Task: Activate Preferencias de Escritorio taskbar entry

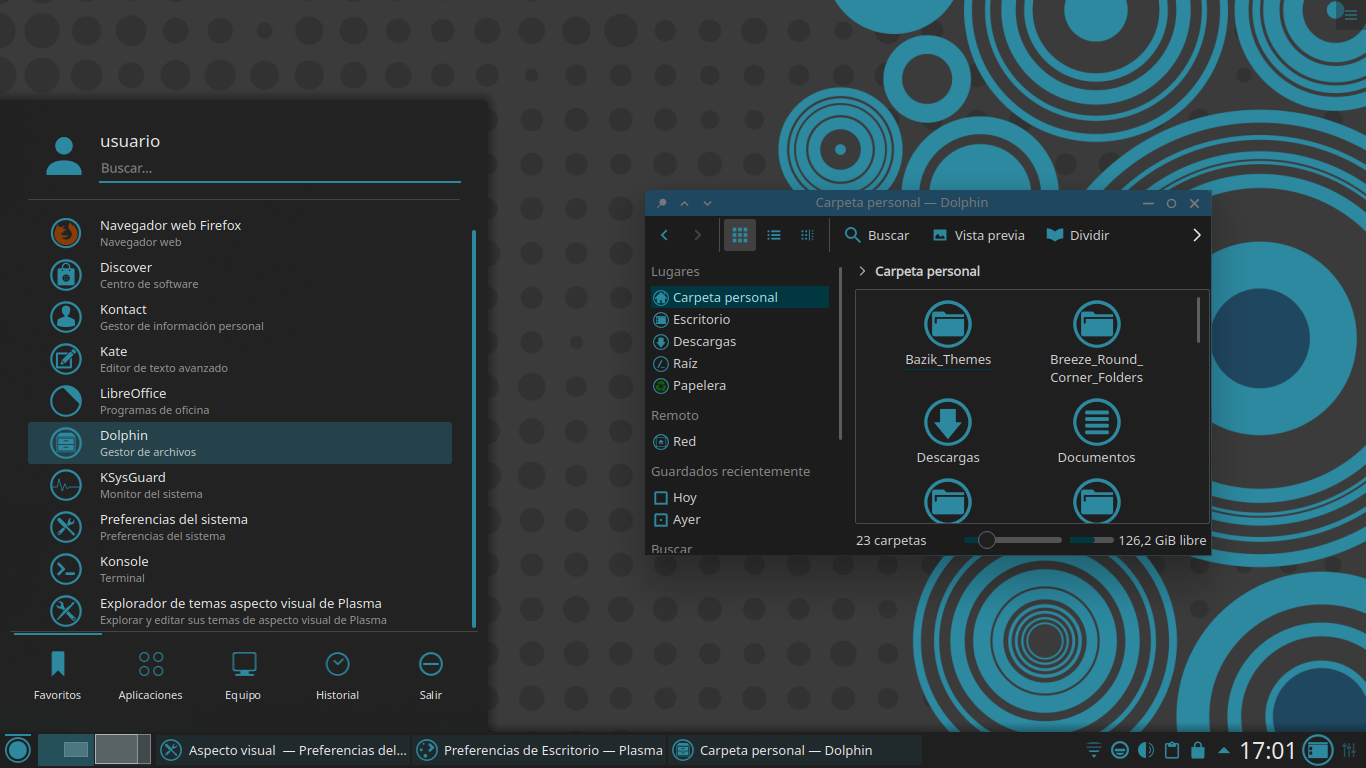Action: 540,750
